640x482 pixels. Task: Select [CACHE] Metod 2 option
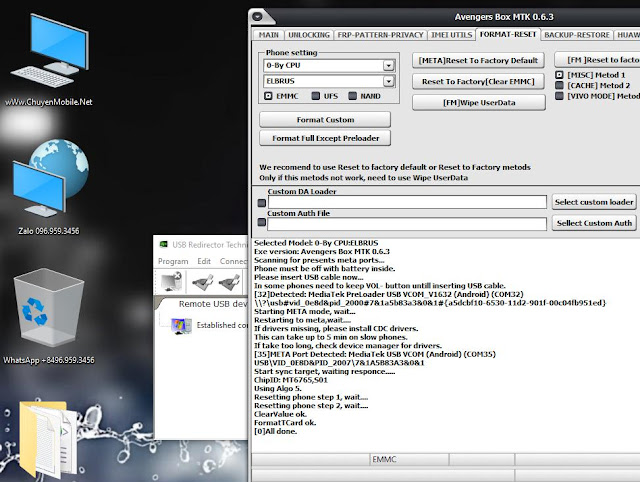point(560,85)
